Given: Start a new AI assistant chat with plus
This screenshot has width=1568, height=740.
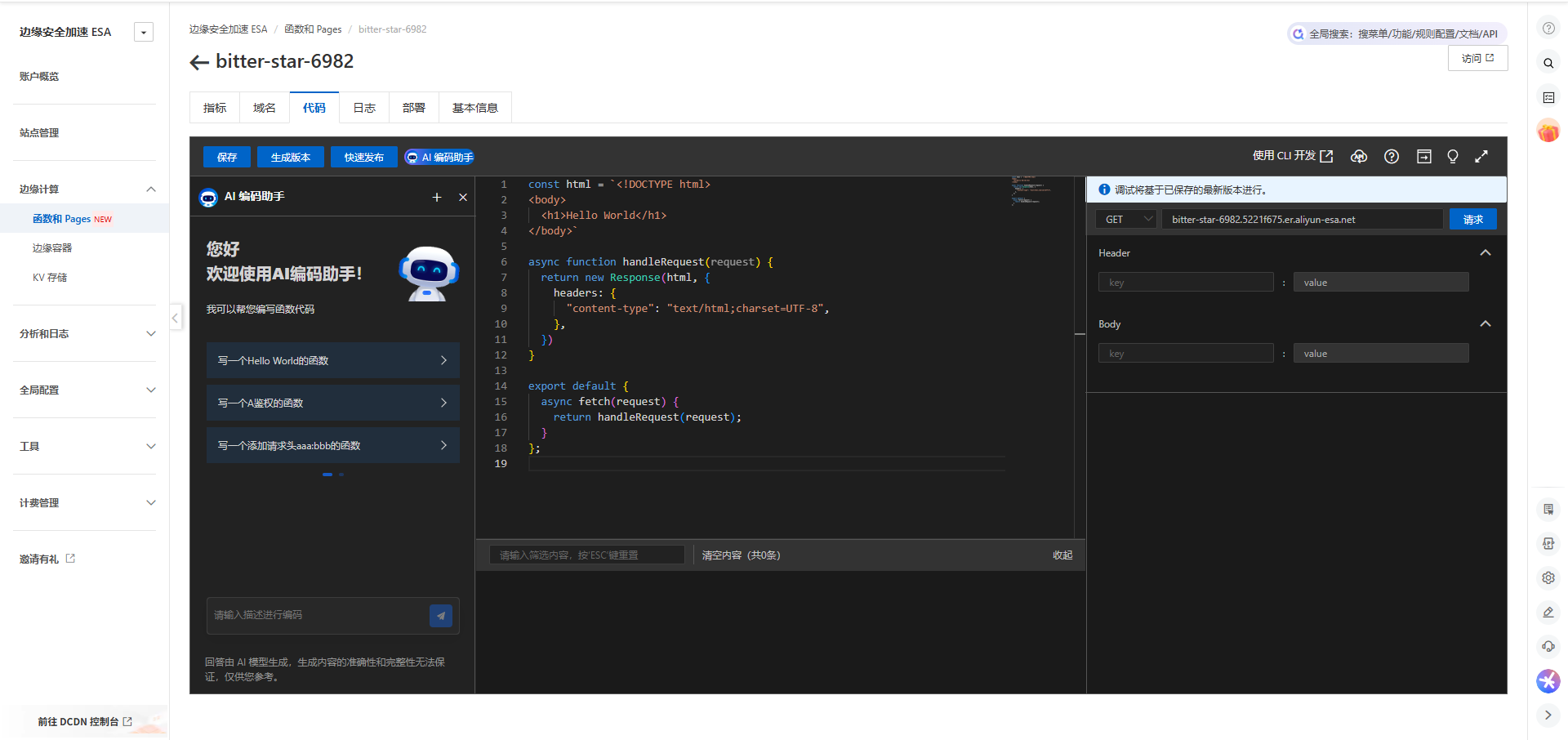Looking at the screenshot, I should pos(437,197).
